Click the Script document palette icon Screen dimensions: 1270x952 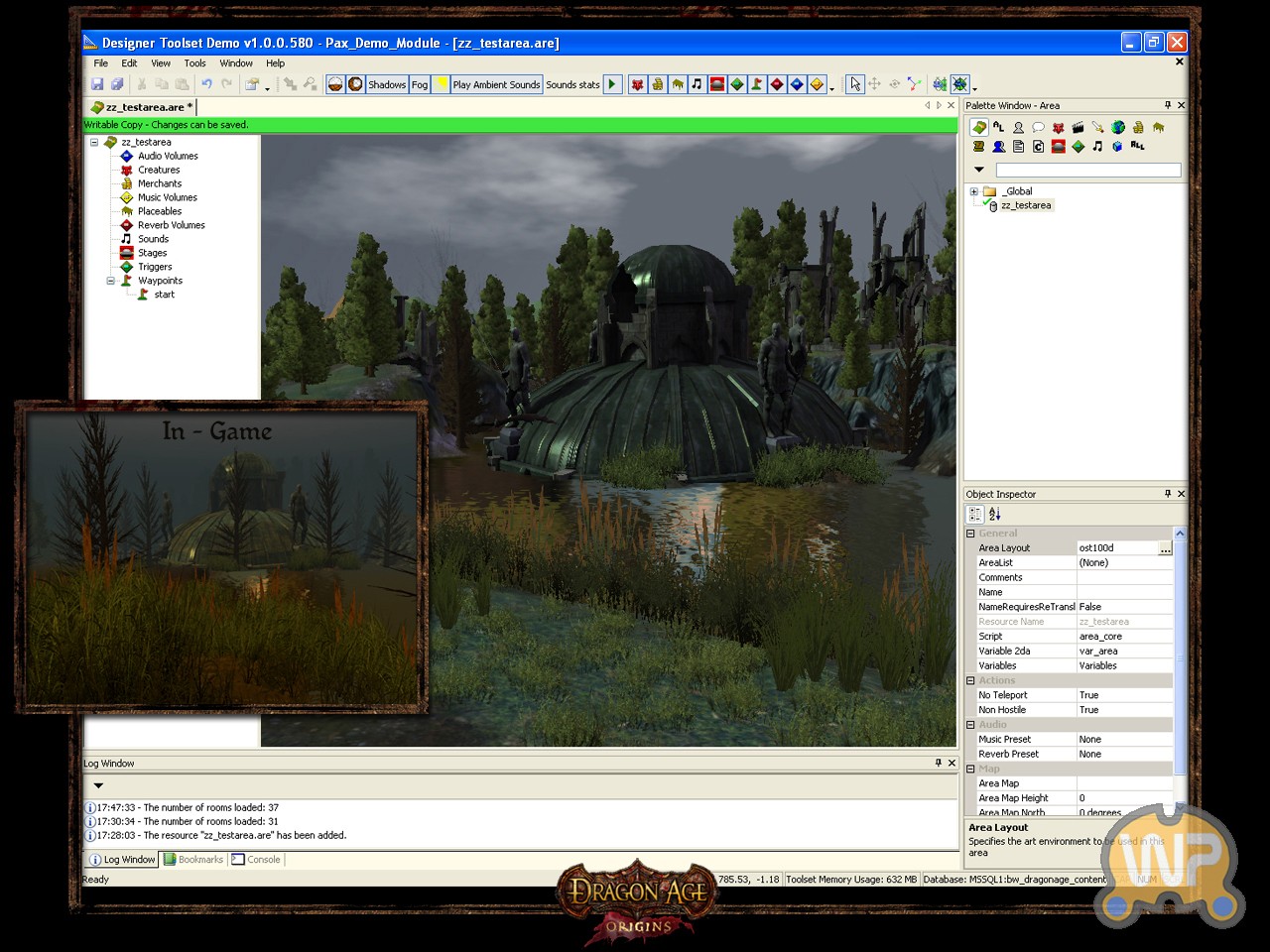1018,146
